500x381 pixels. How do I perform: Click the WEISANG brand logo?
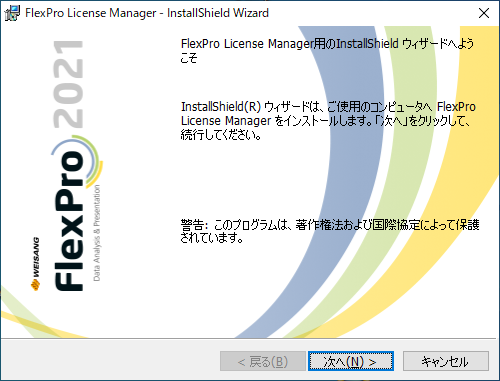click(35, 264)
